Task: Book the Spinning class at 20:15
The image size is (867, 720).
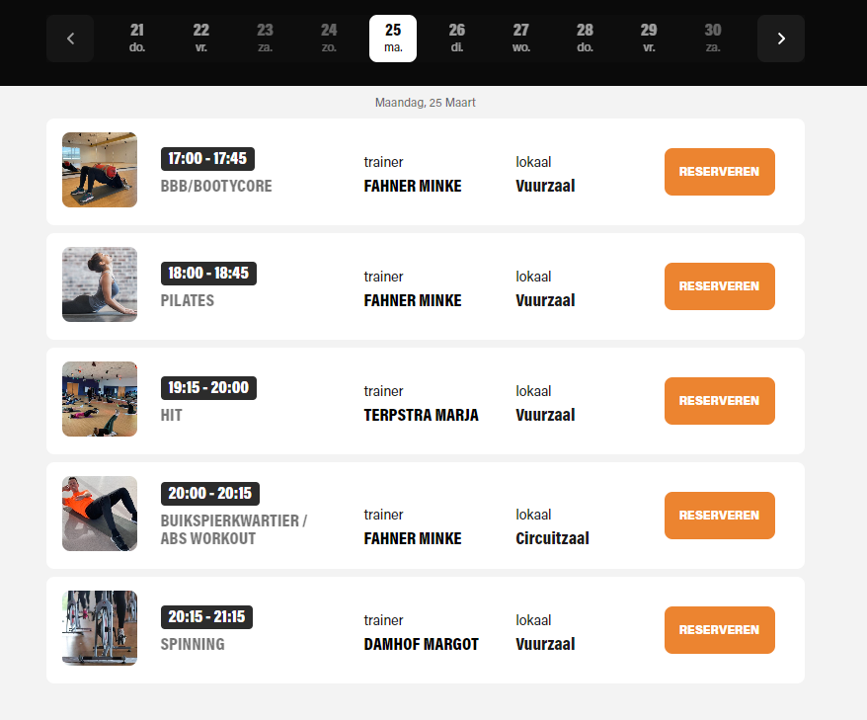Action: pyautogui.click(x=719, y=630)
